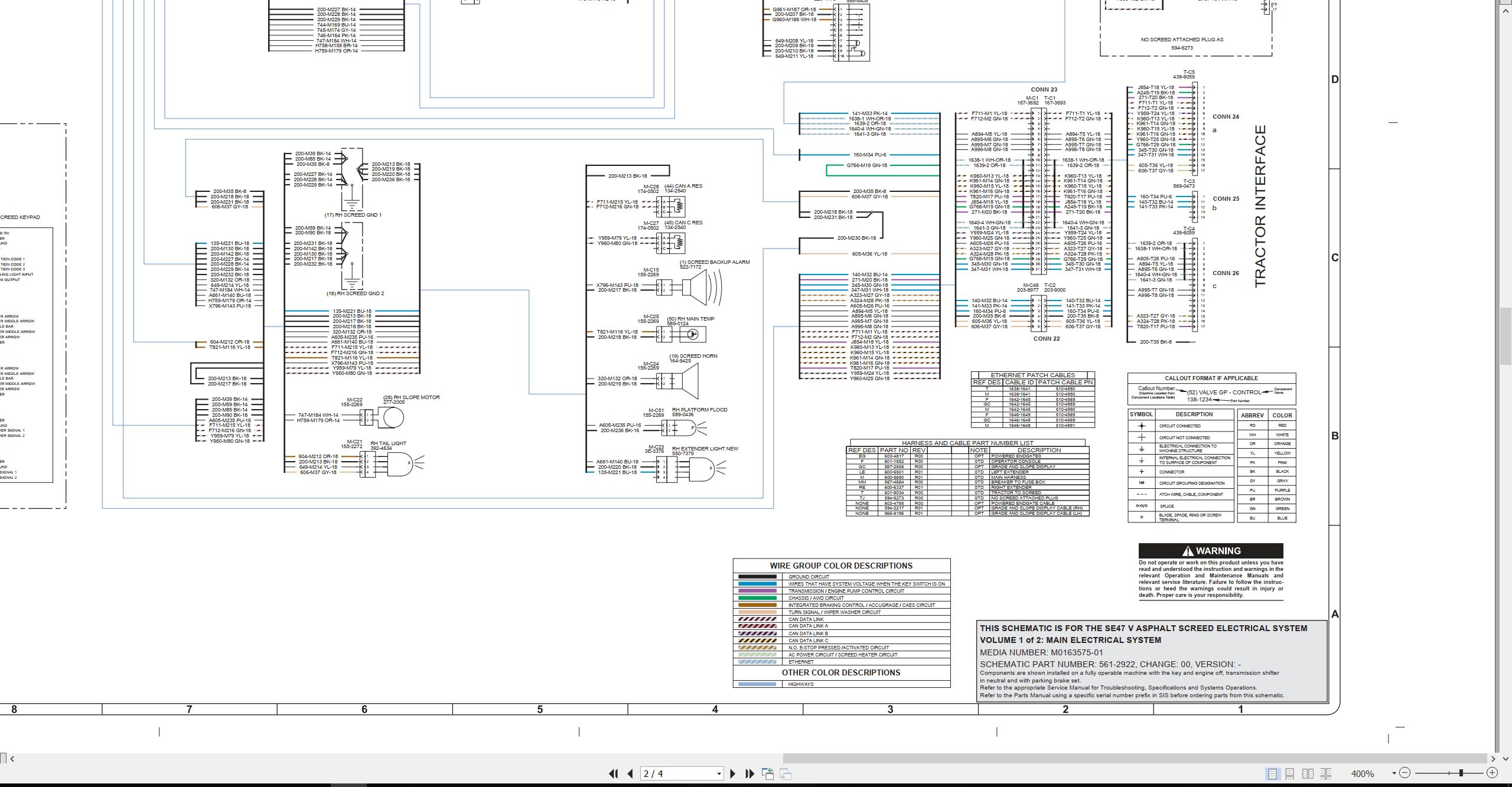Image resolution: width=1512 pixels, height=787 pixels.
Task: Click the 400% zoom value
Action: click(x=1363, y=773)
